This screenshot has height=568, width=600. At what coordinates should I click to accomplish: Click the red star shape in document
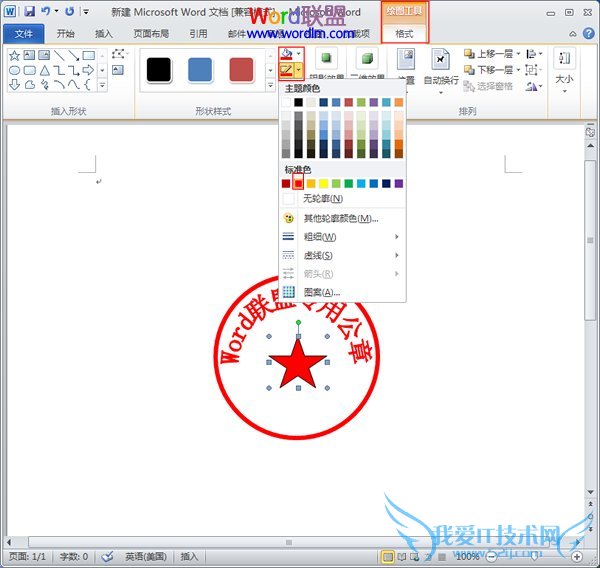pos(298,366)
